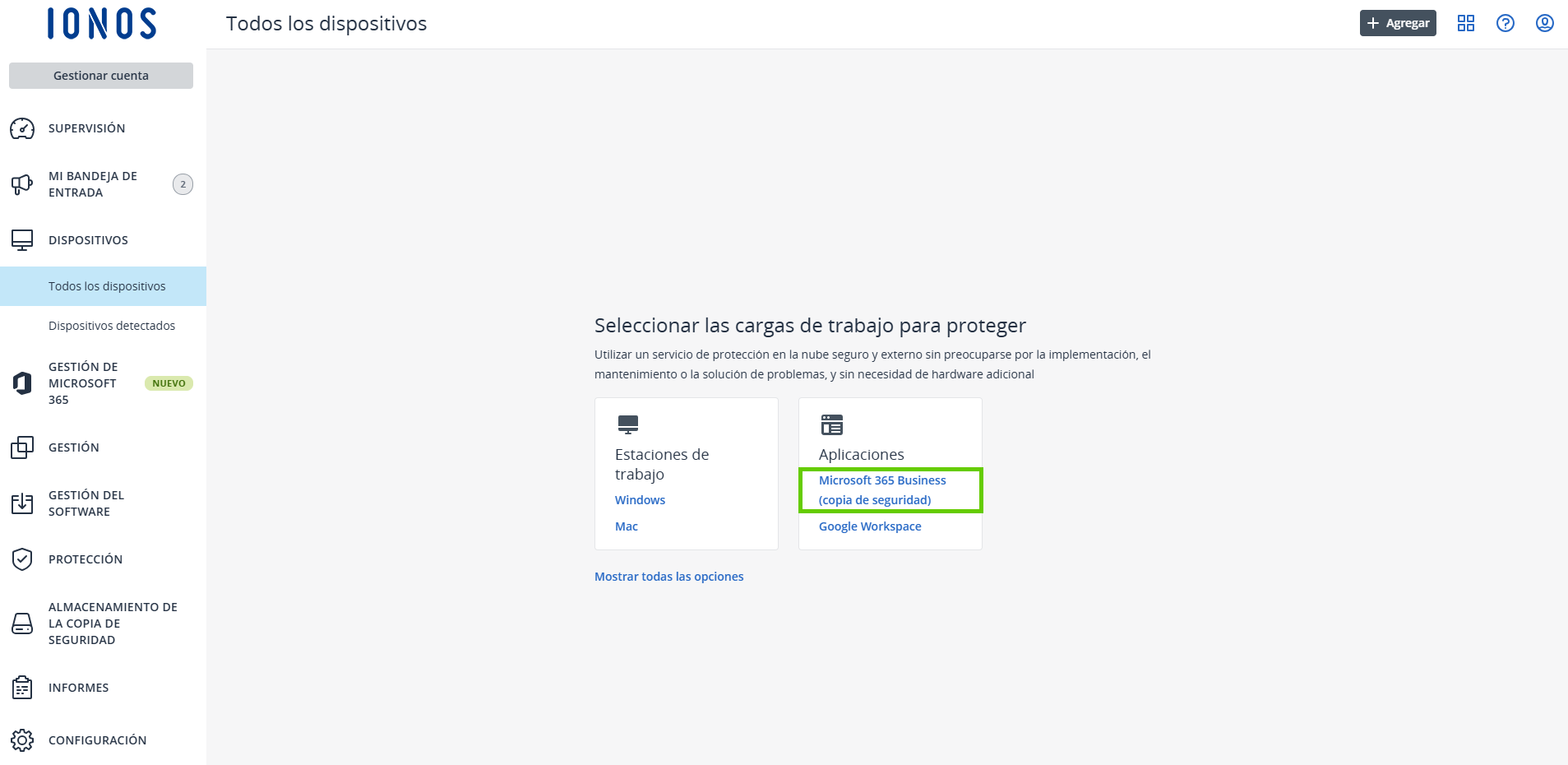Open the Gestión del Software icon
1568x765 pixels.
coord(21,503)
